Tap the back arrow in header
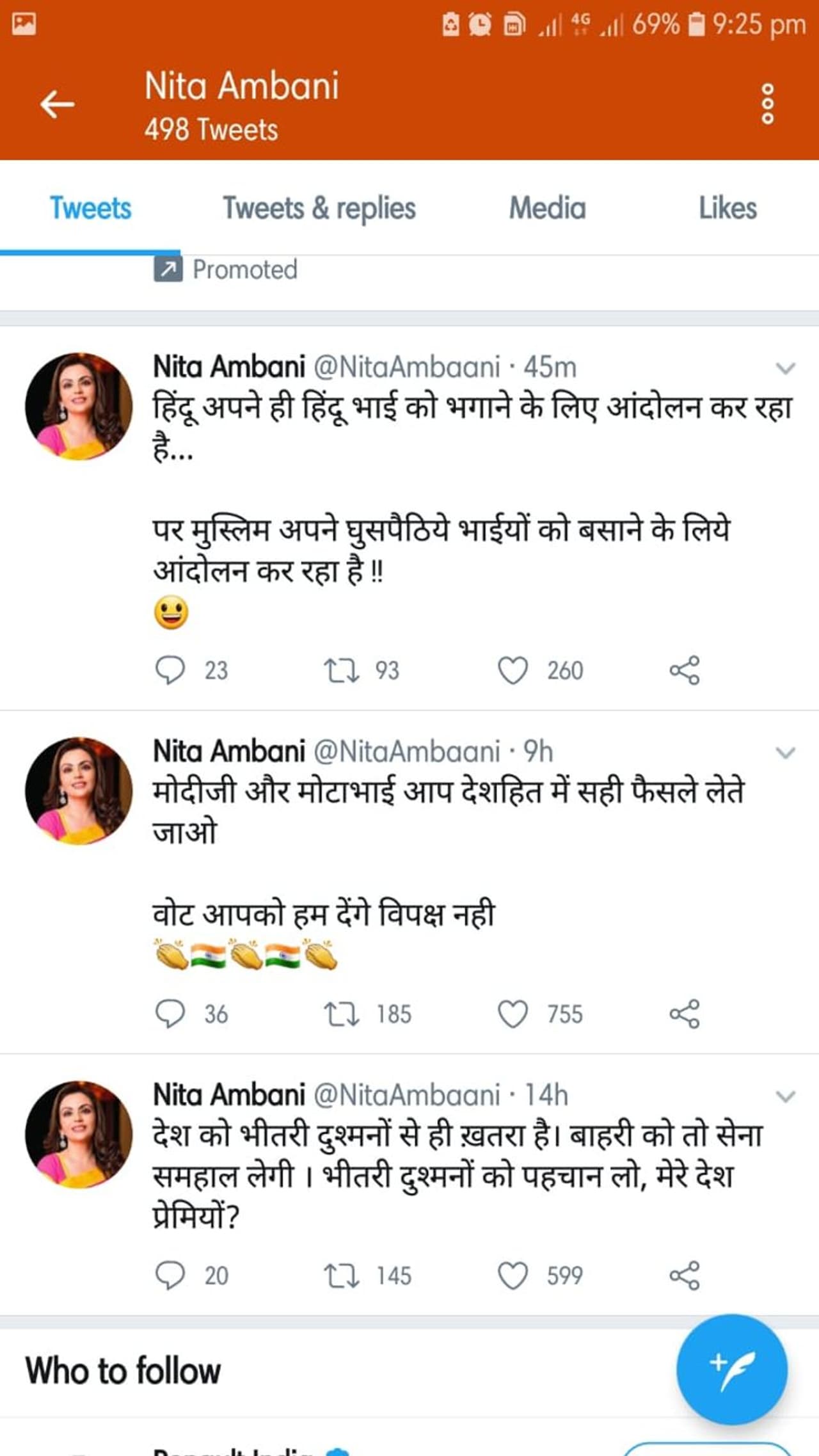 pos(57,104)
